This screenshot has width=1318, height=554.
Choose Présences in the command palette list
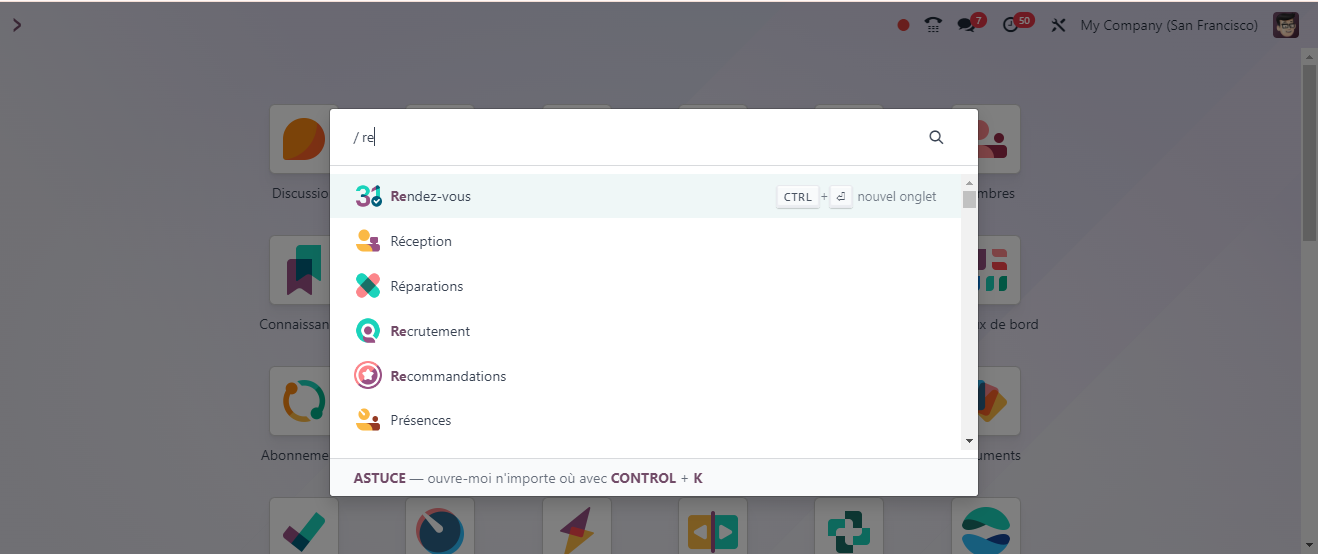click(421, 420)
